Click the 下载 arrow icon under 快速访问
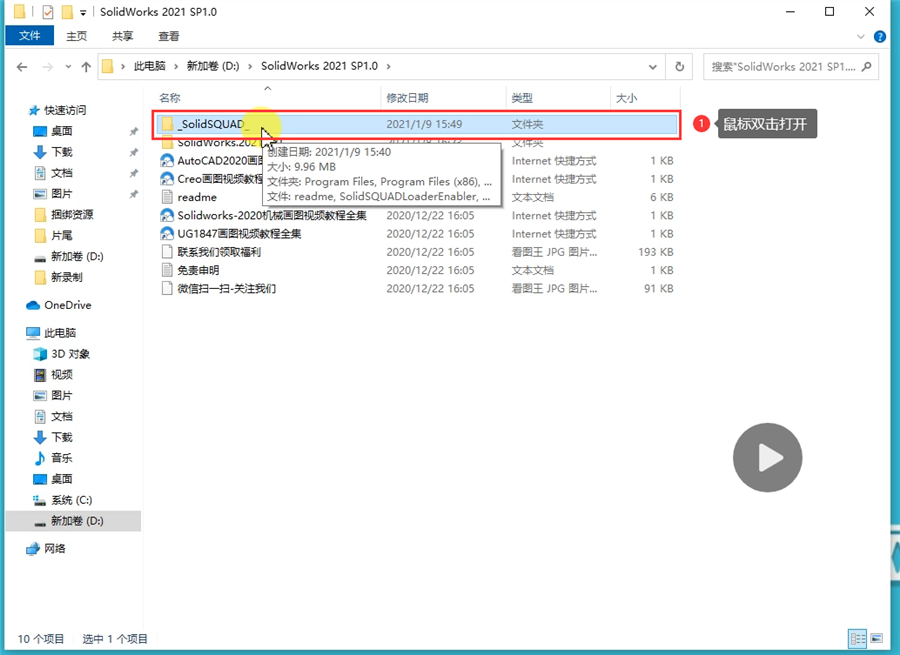Viewport: 900px width, 655px height. tap(40, 152)
